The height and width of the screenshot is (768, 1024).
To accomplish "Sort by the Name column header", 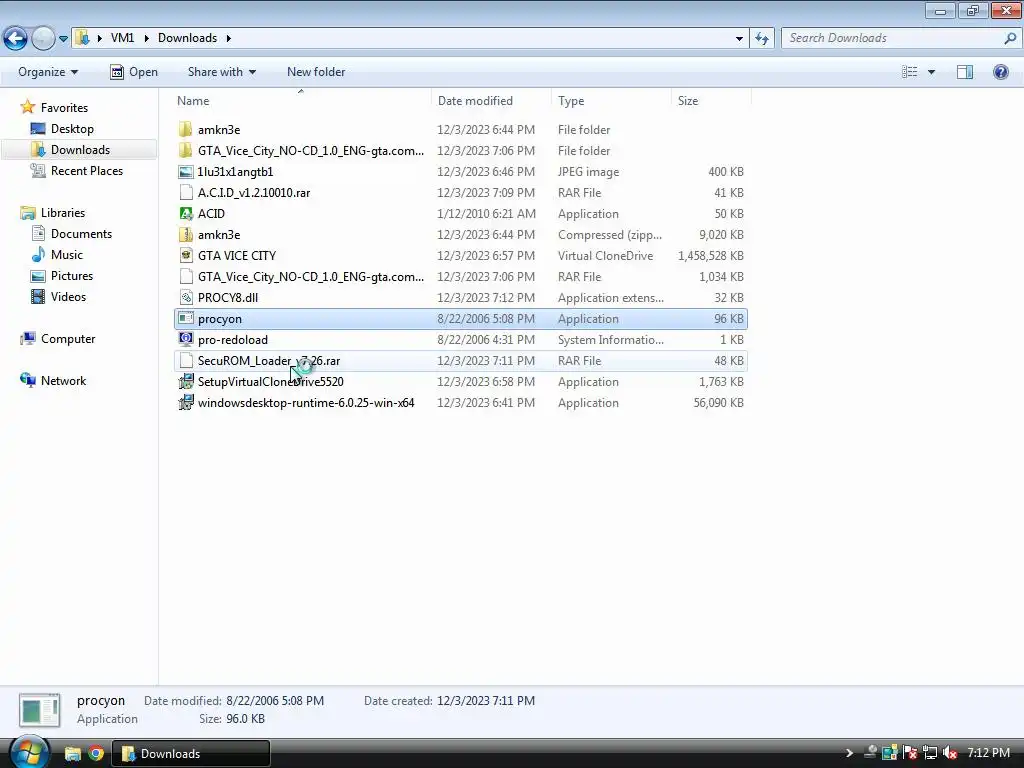I will (302, 101).
